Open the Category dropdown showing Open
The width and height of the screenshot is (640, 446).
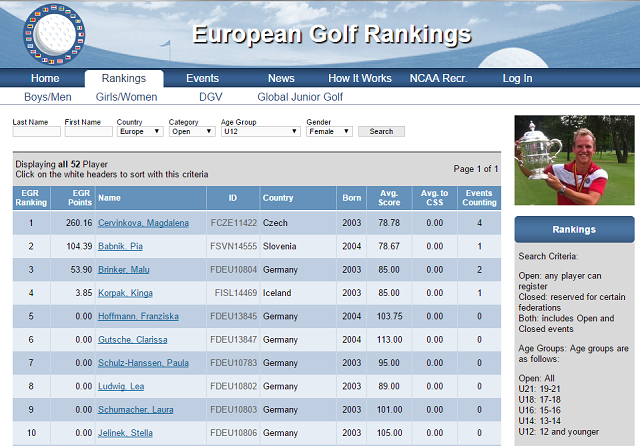click(x=192, y=131)
